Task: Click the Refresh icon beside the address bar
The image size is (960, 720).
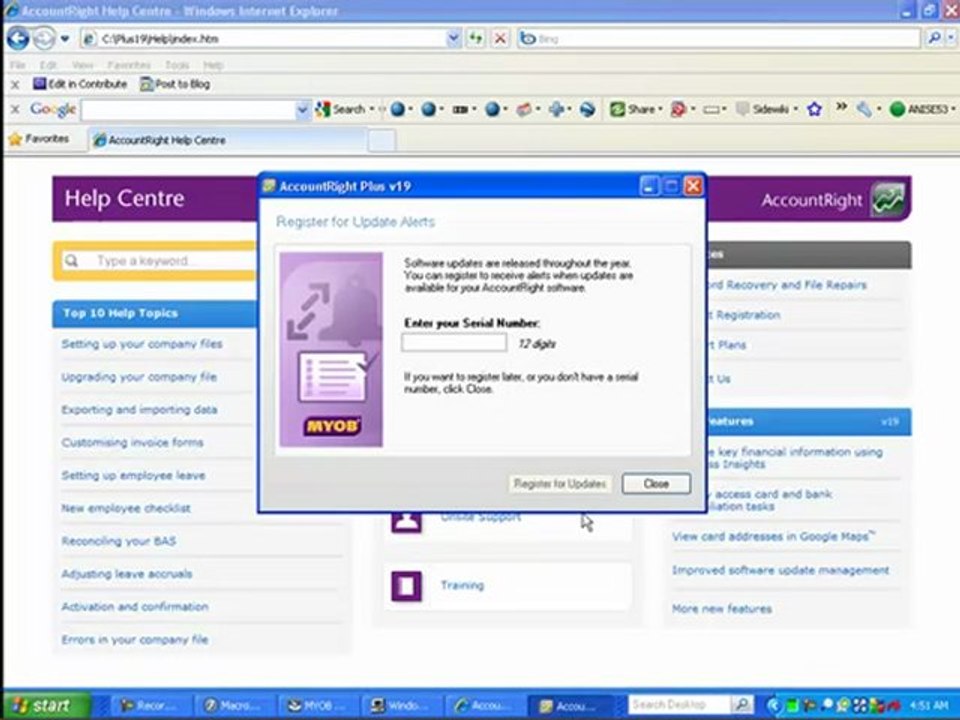Action: click(476, 39)
